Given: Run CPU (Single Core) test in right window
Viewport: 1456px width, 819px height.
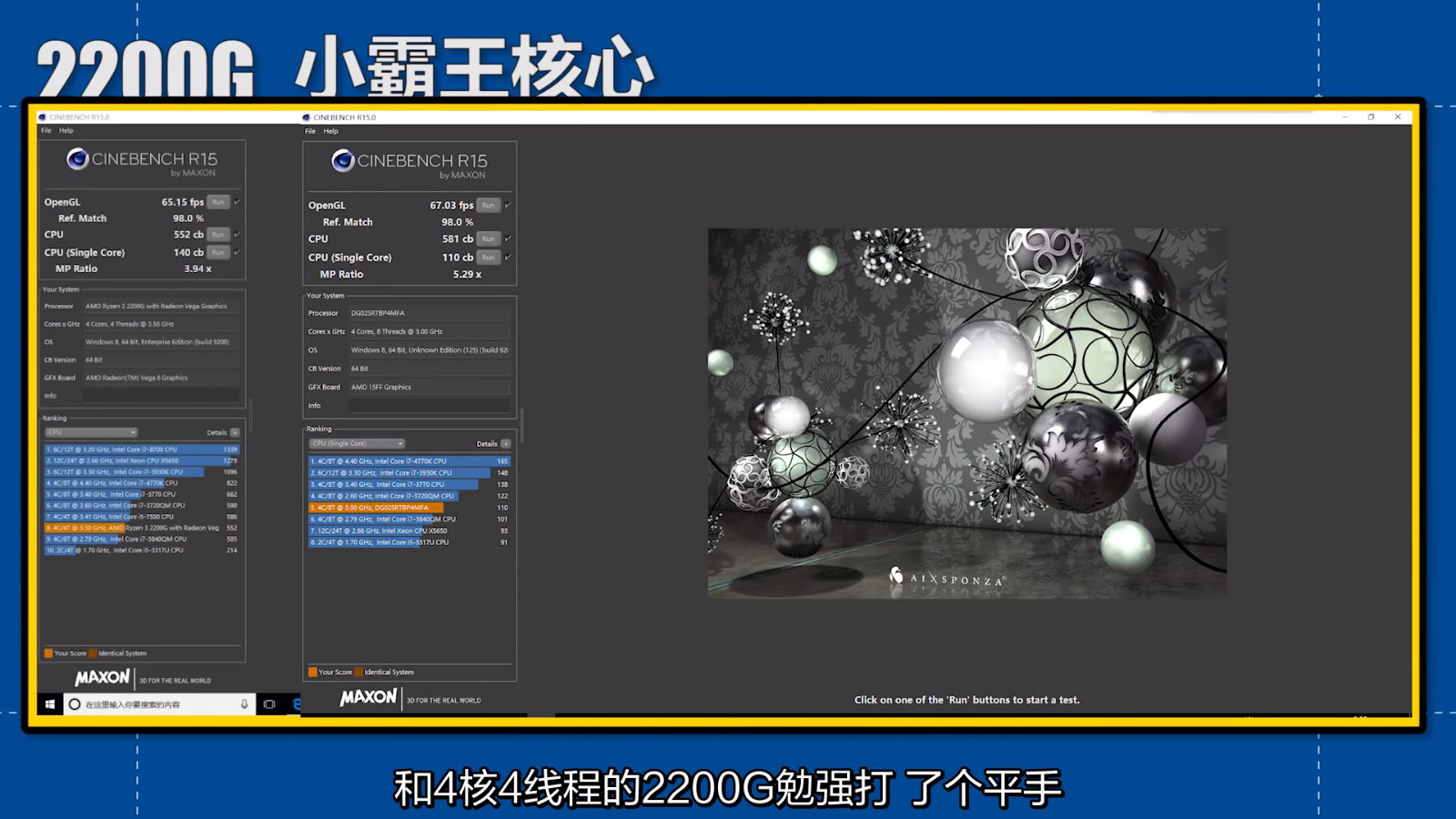Looking at the screenshot, I should click(x=489, y=258).
